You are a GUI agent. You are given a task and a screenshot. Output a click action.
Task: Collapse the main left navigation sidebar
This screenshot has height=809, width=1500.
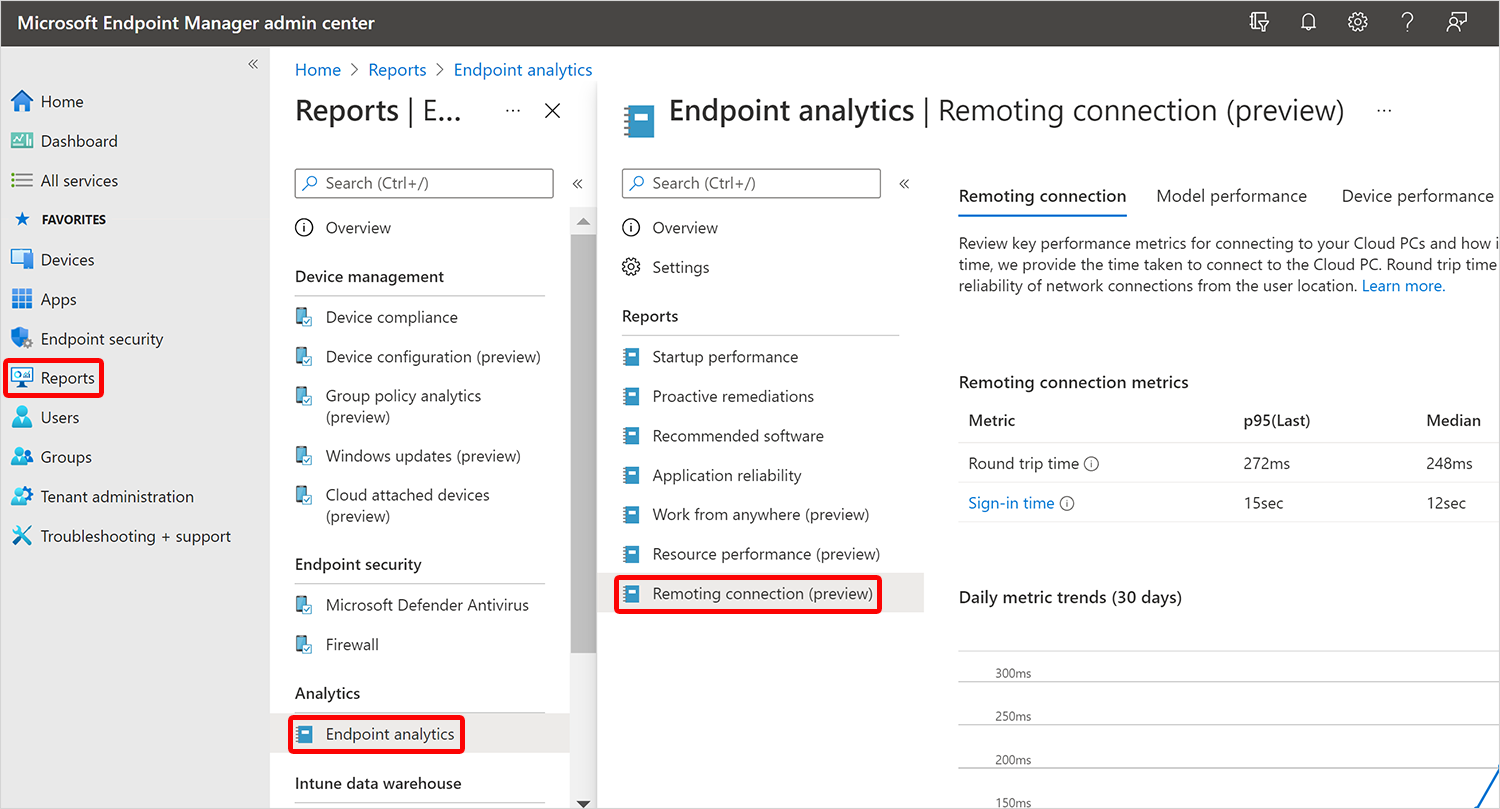(253, 64)
